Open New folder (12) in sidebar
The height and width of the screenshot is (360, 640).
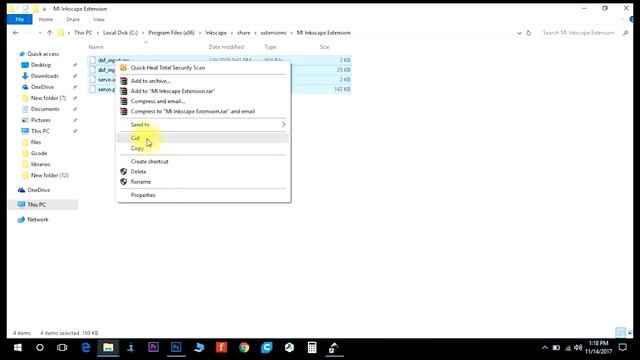50,175
